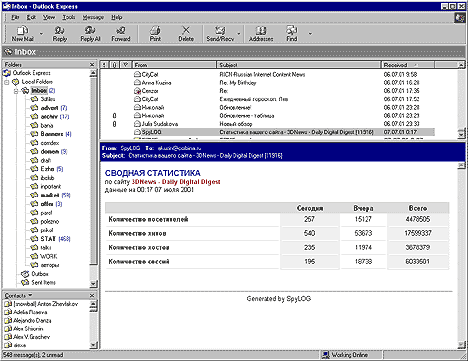
Task: Click the Working Online status indicator
Action: [x=345, y=355]
